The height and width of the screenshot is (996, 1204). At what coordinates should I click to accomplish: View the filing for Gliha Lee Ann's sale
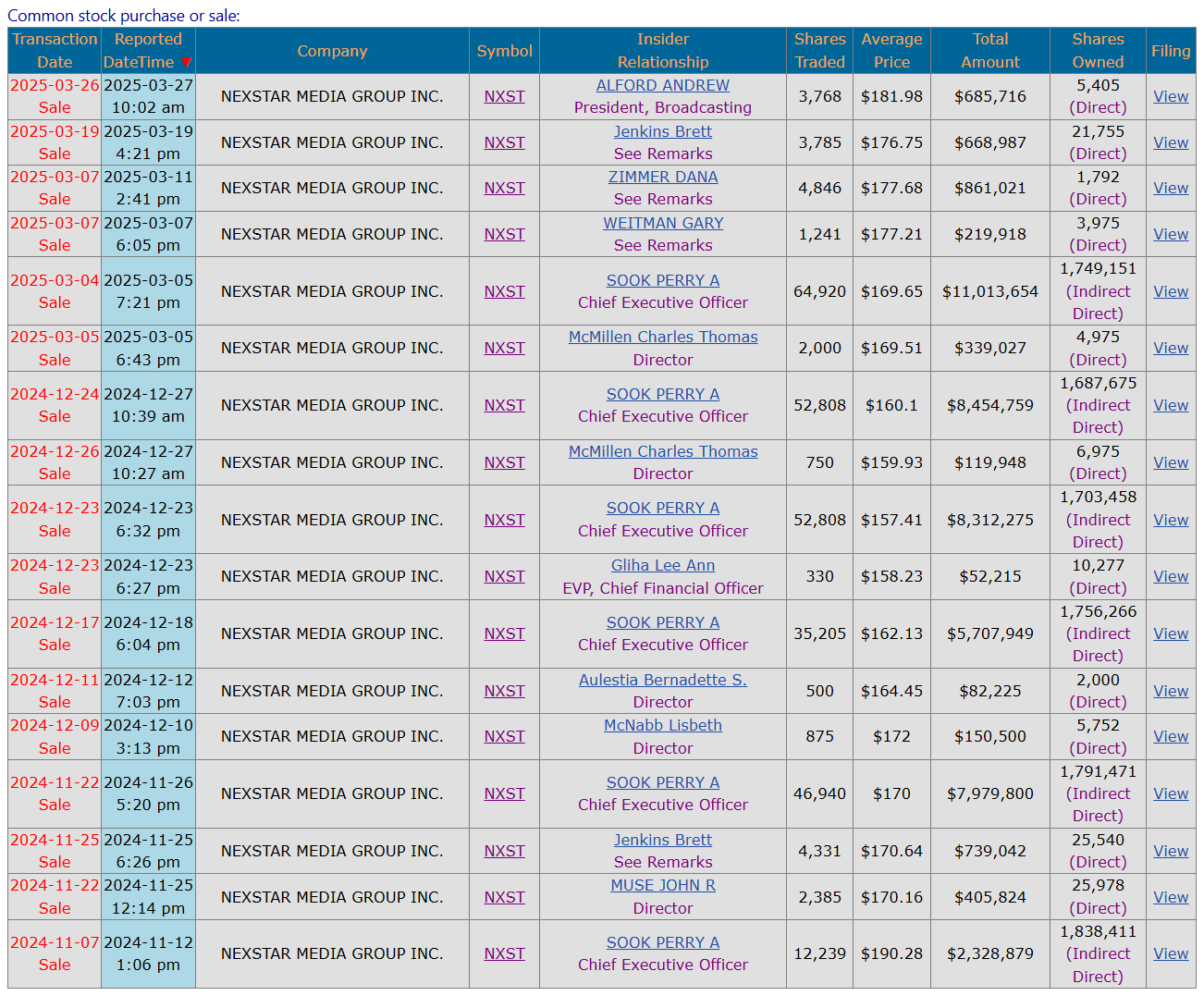click(x=1170, y=576)
